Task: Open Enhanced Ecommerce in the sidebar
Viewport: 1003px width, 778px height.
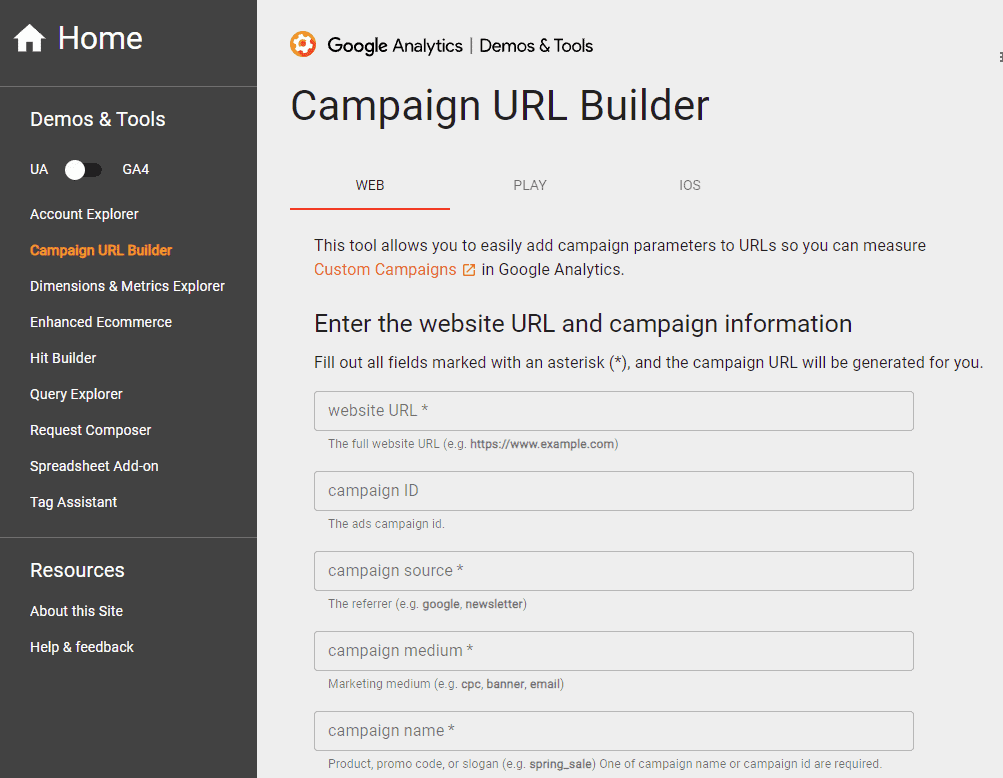Action: (x=101, y=322)
